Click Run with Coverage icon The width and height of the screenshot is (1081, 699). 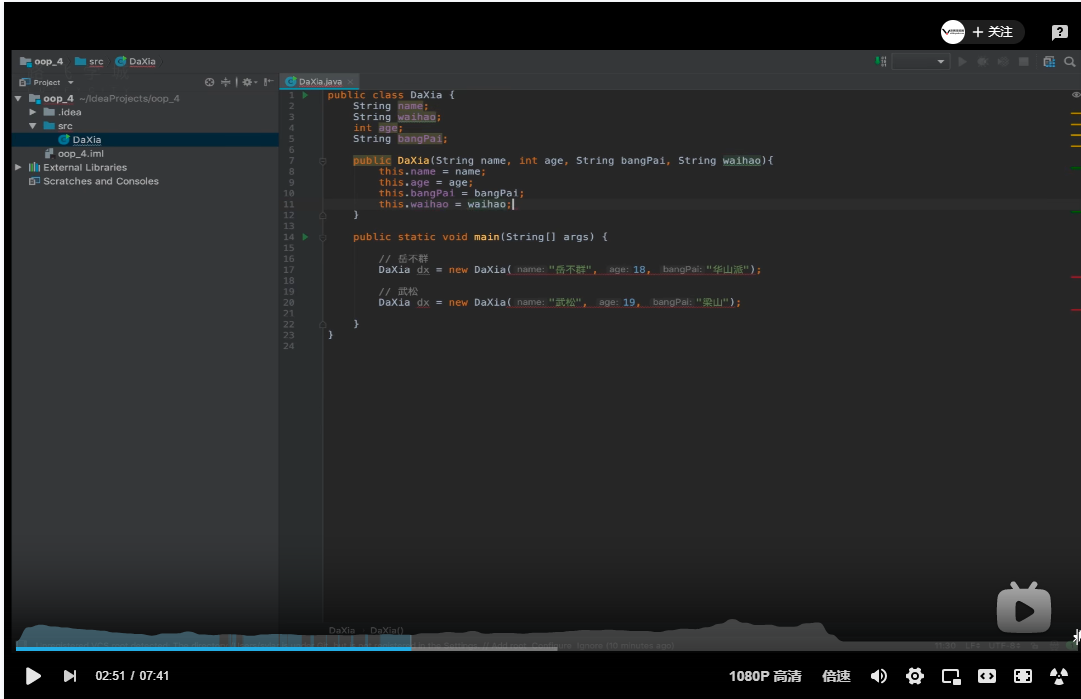[x=1003, y=61]
